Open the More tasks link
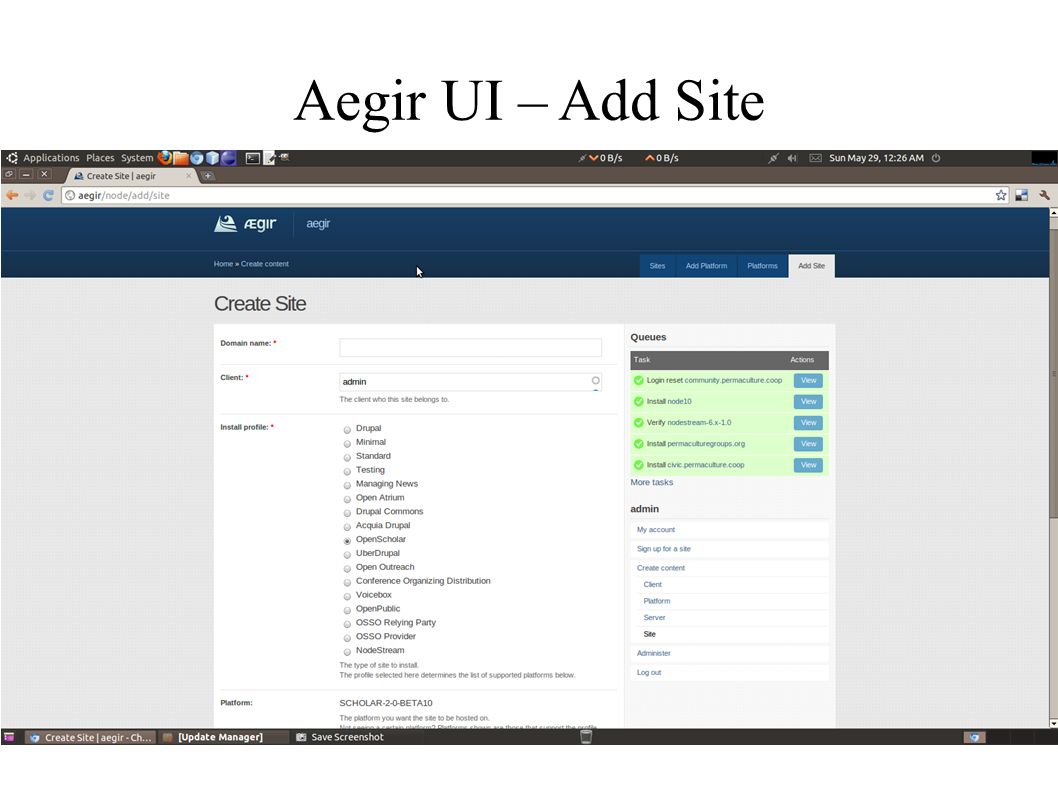 click(x=652, y=483)
